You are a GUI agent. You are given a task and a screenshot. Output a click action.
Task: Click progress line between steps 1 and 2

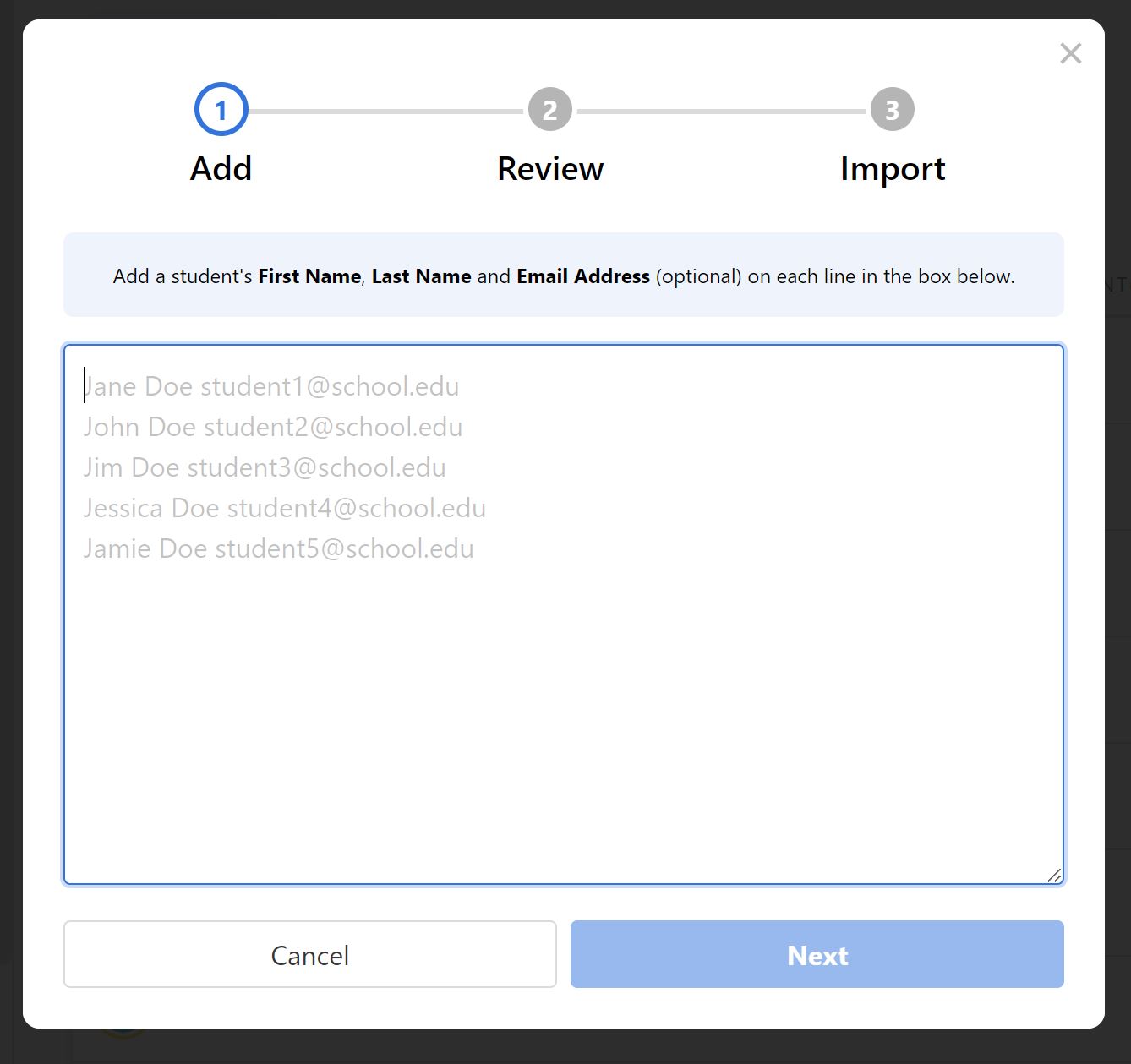[x=385, y=112]
